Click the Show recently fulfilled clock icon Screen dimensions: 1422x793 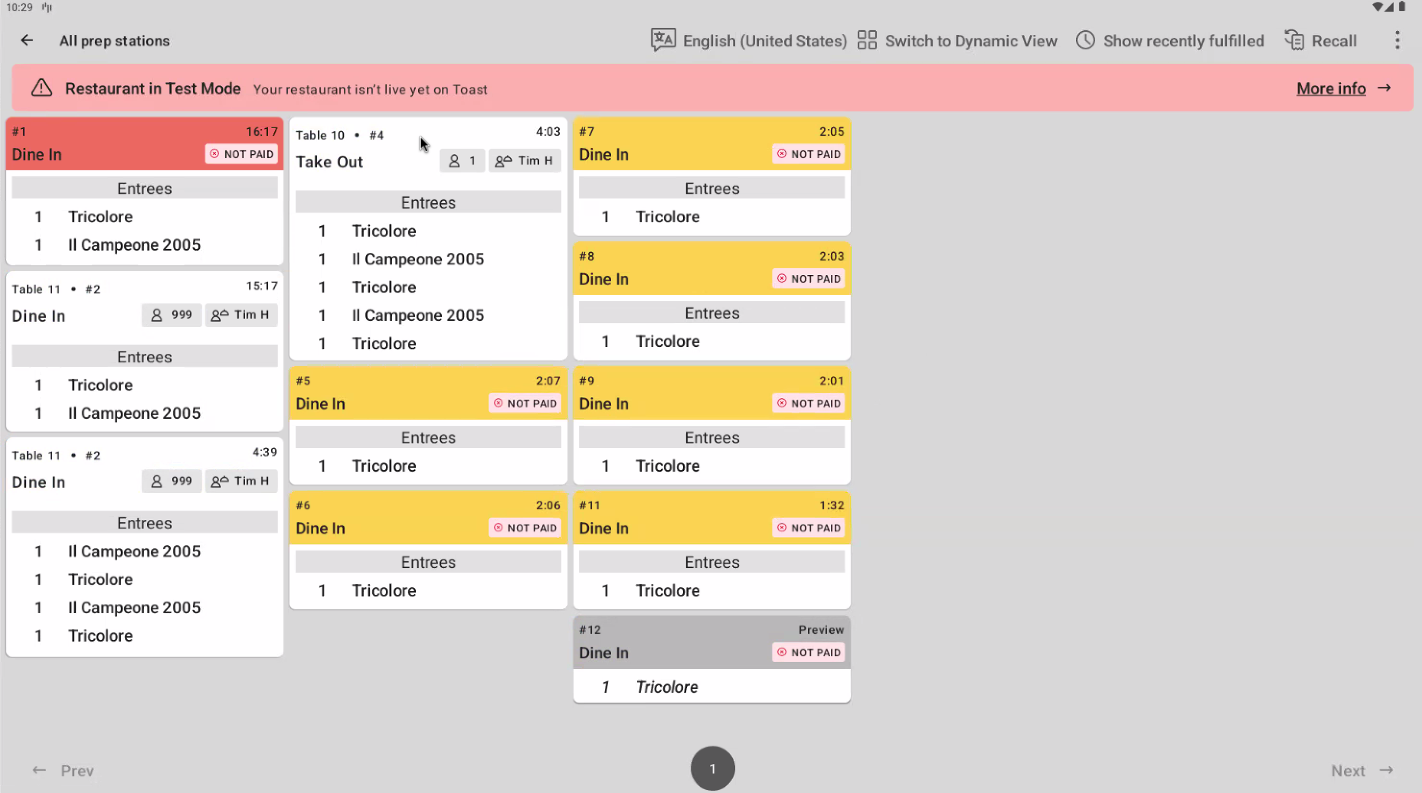click(x=1085, y=40)
